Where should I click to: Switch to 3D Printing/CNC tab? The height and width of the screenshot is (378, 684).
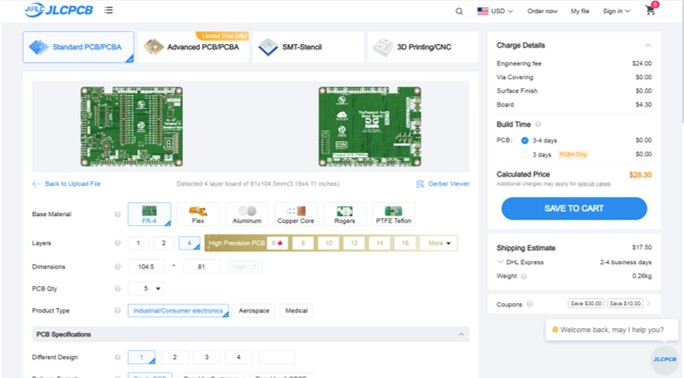(423, 47)
